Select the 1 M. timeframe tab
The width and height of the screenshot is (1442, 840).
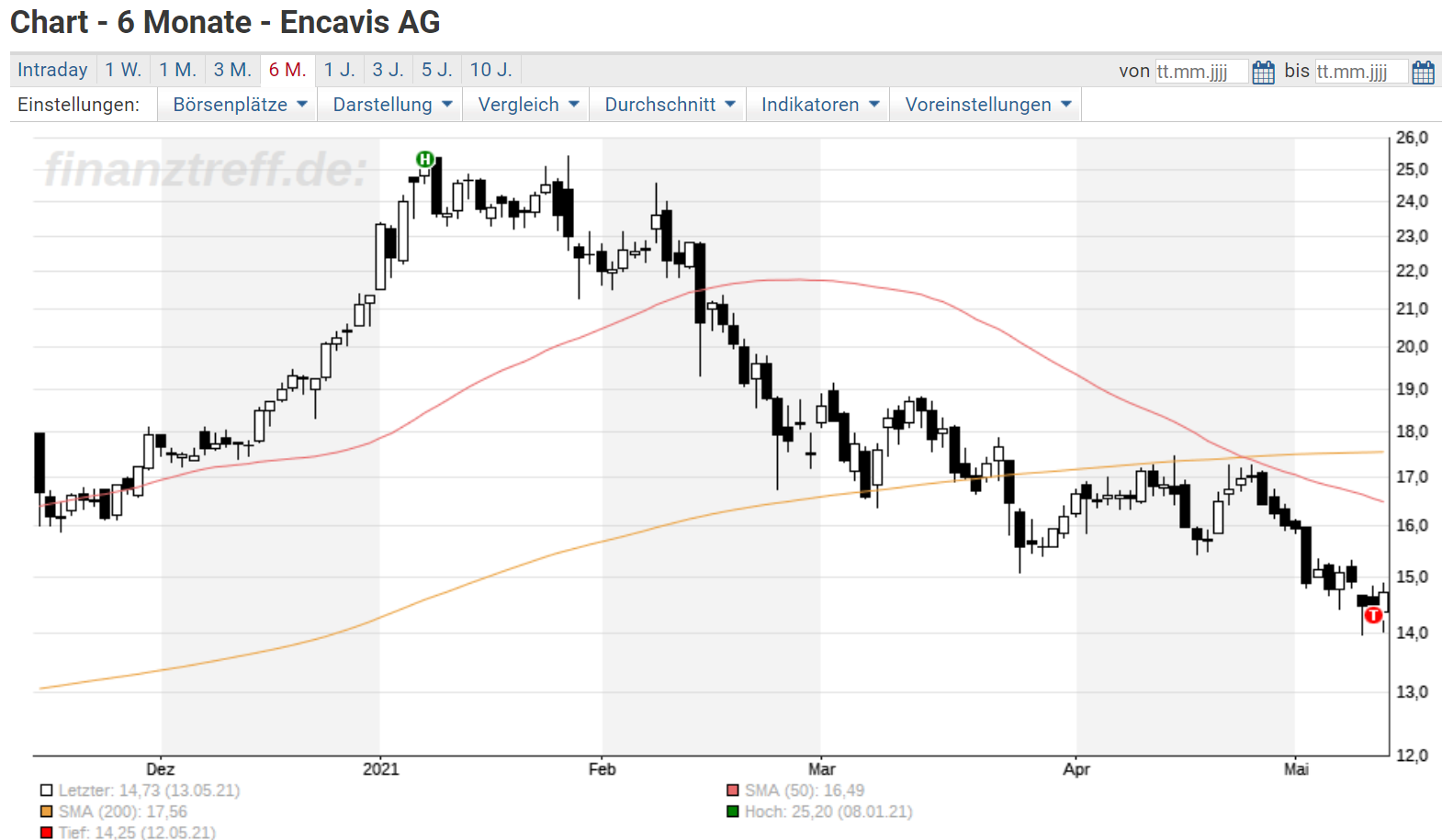point(177,70)
